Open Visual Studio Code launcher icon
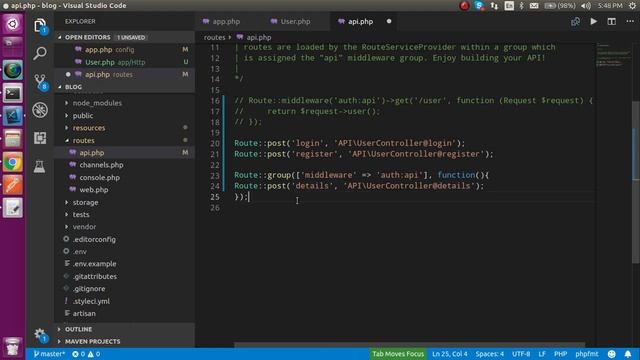The width and height of the screenshot is (640, 360). (13, 116)
